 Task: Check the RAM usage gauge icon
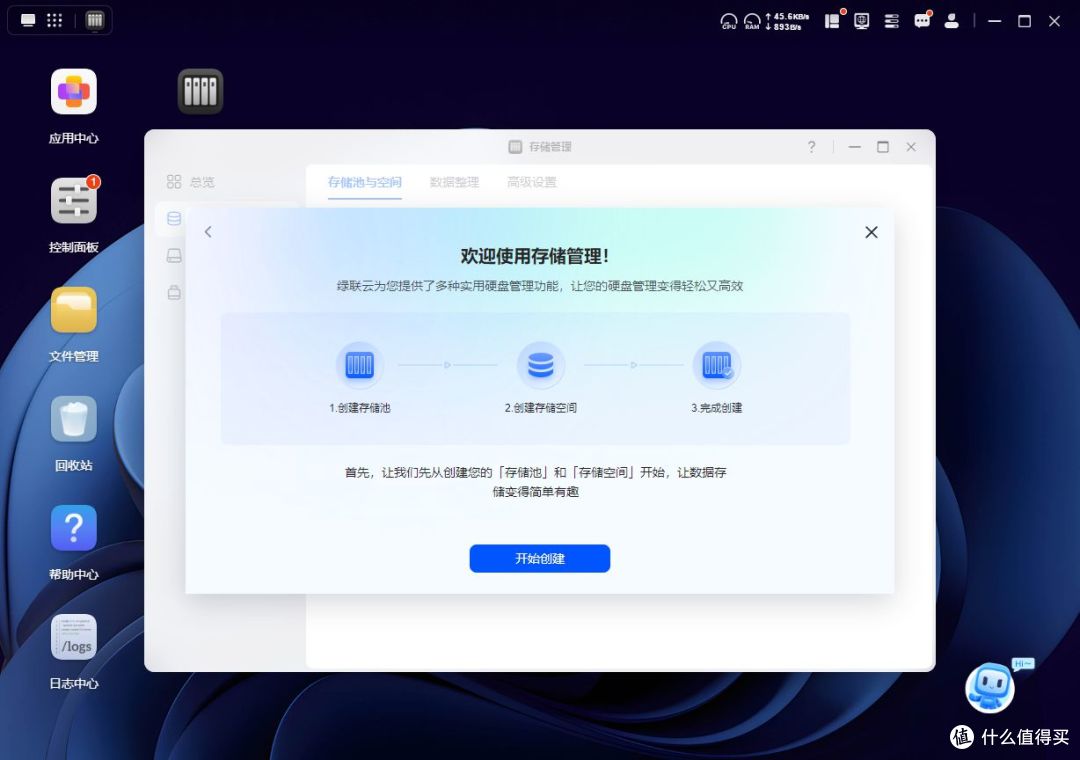pos(752,21)
